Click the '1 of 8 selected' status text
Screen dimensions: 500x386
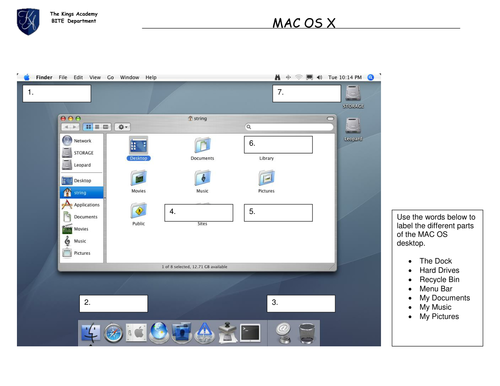coord(194,267)
